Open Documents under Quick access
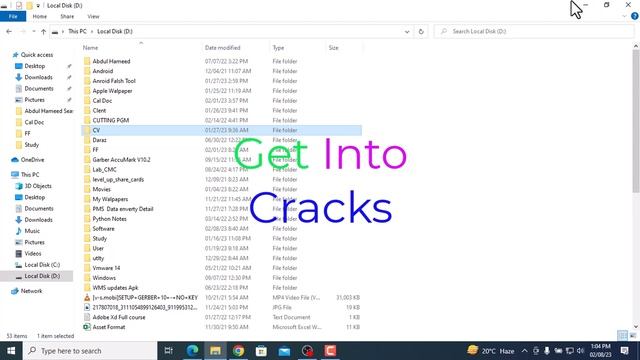The image size is (640, 360). pos(38,89)
